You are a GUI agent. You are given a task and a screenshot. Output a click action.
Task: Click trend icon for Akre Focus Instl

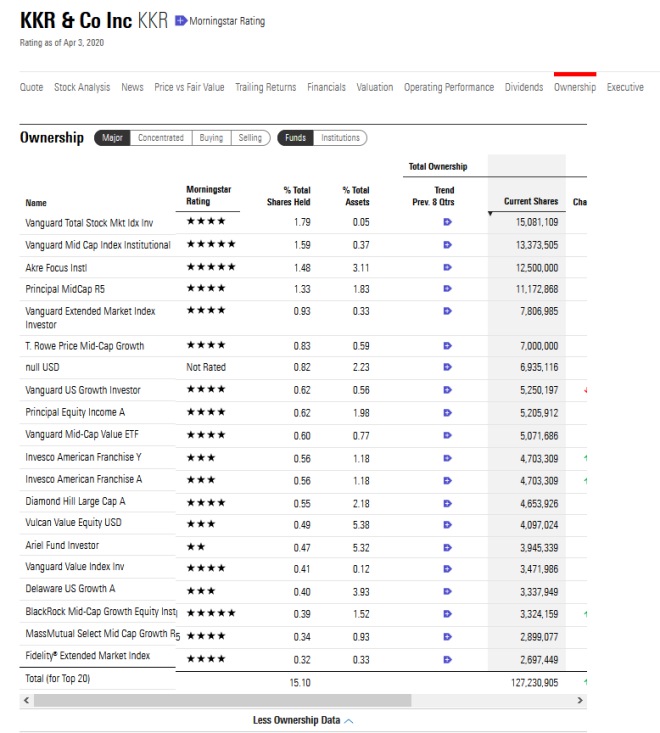coord(447,268)
